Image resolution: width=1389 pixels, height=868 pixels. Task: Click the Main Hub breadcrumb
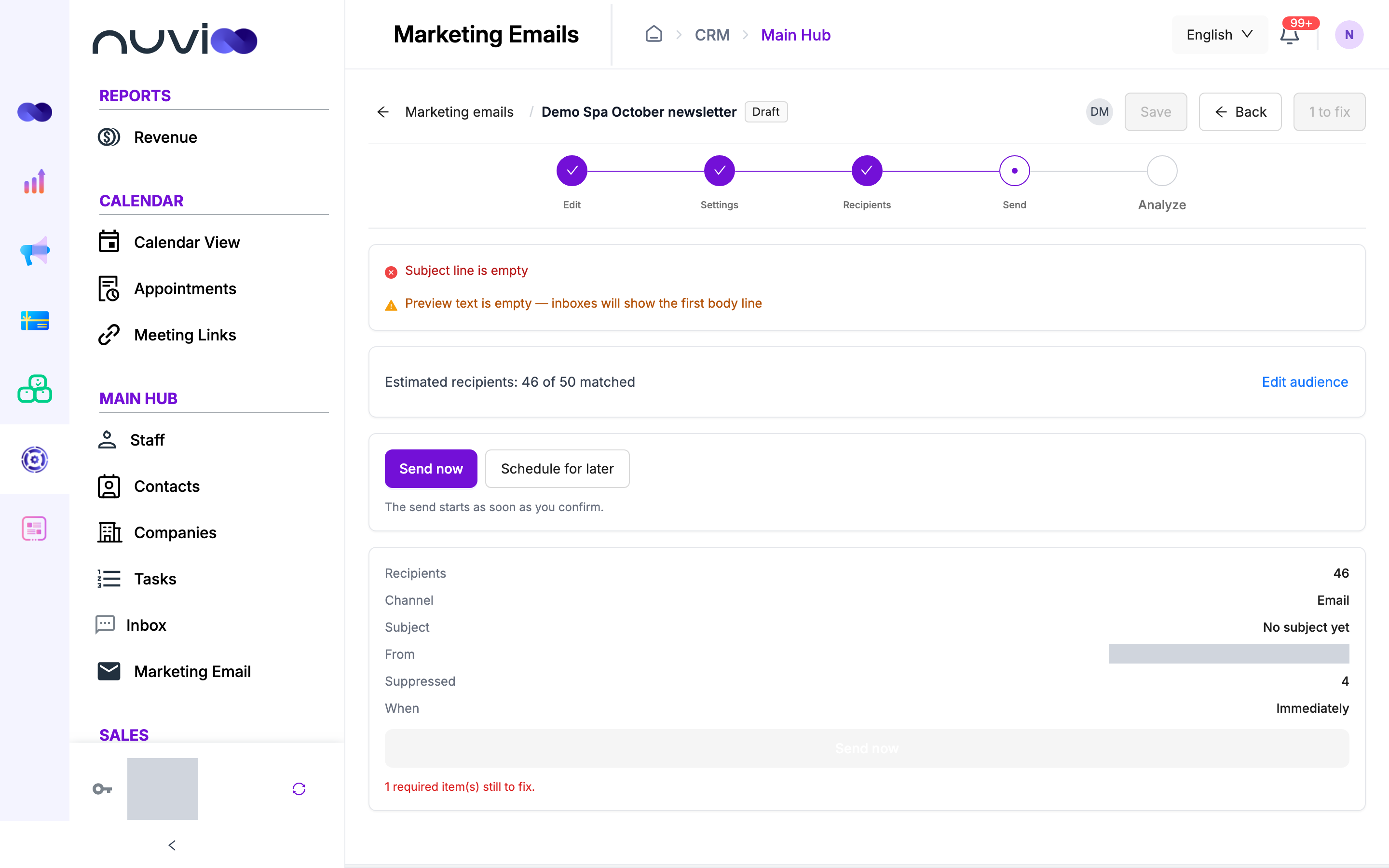[x=795, y=35]
